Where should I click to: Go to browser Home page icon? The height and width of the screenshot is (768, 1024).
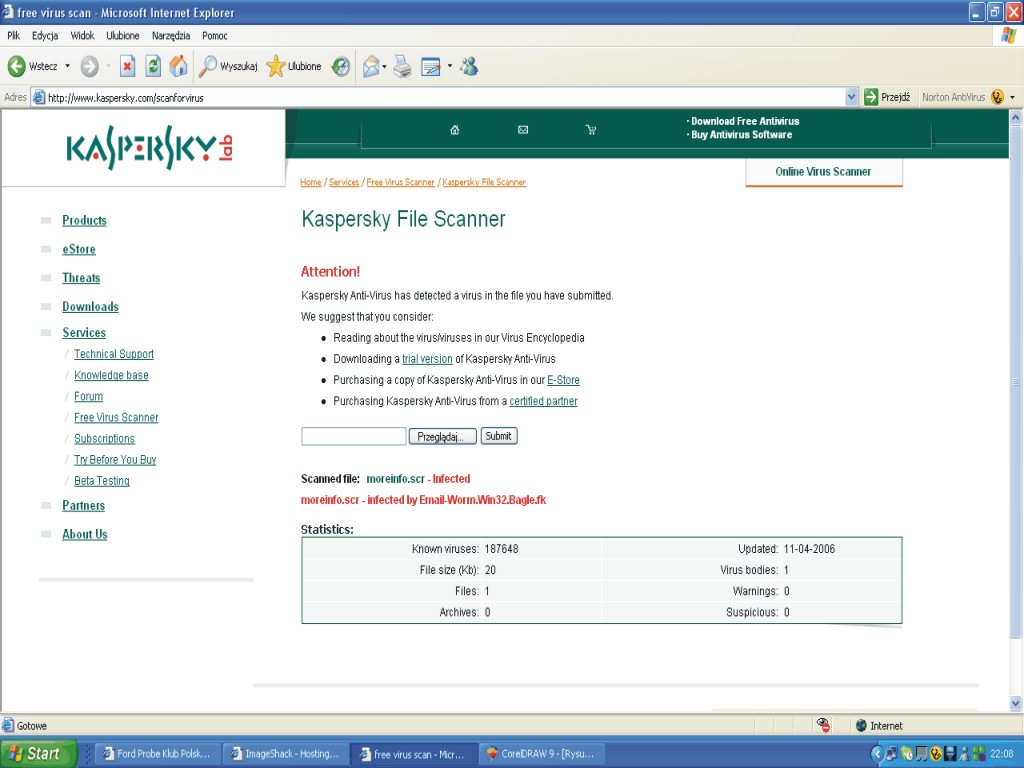pyautogui.click(x=178, y=66)
